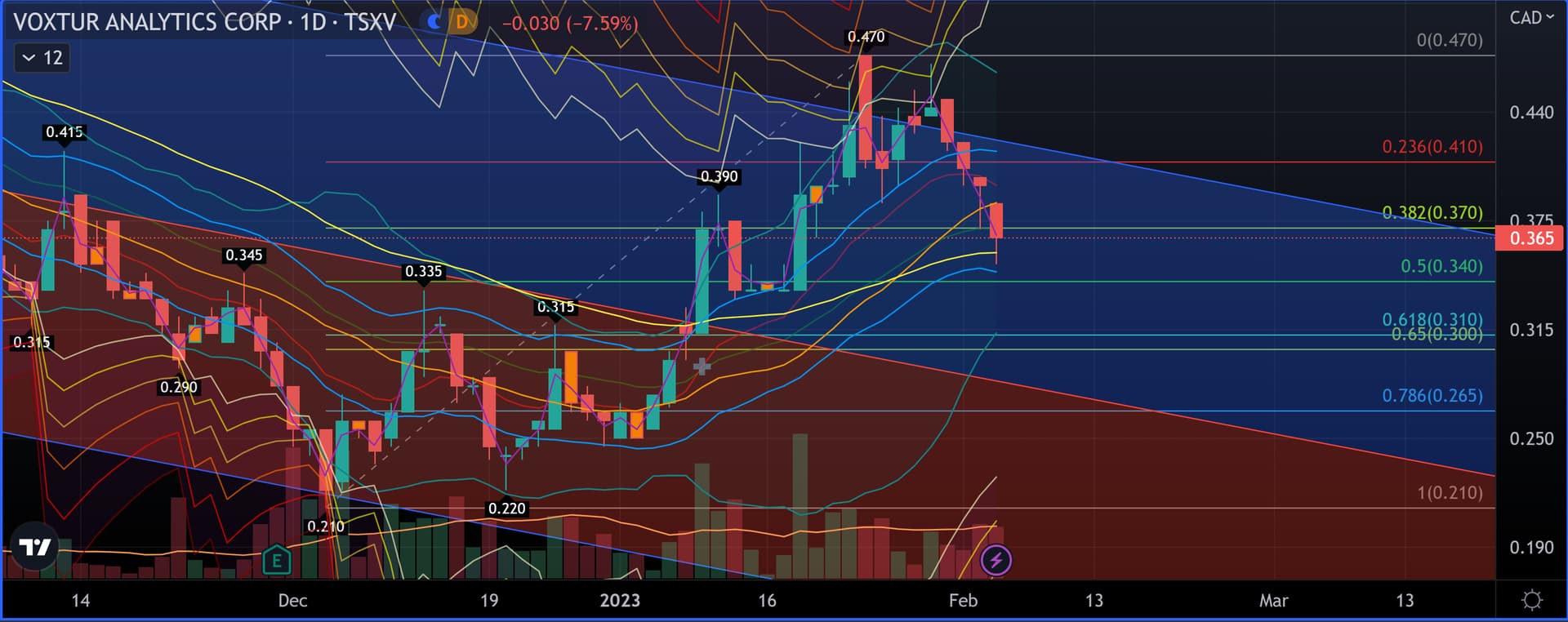Click the 0.470 high price marker
Viewport: 1568px width, 622px height.
coord(866,37)
